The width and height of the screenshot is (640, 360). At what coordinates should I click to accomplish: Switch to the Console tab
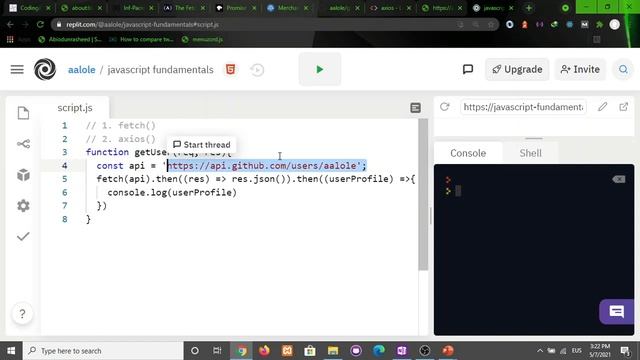coord(468,153)
